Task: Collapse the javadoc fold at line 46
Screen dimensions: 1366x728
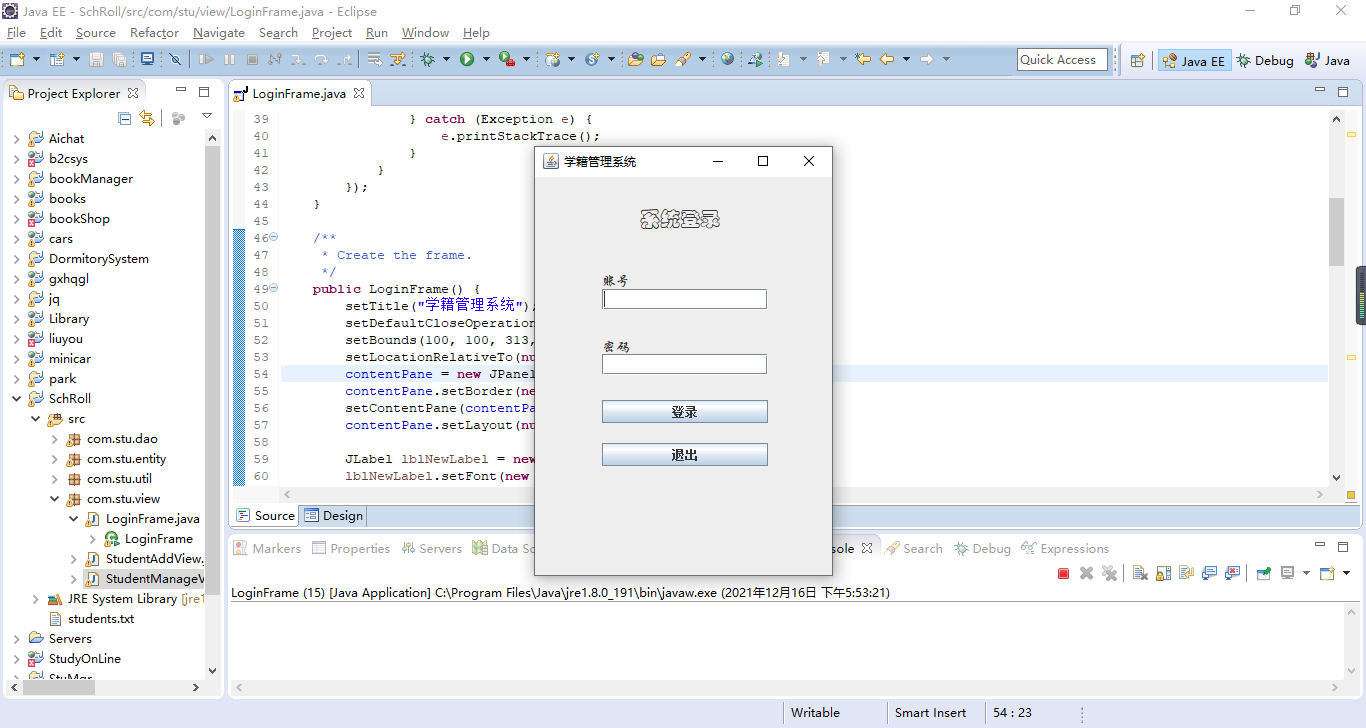Action: tap(274, 238)
